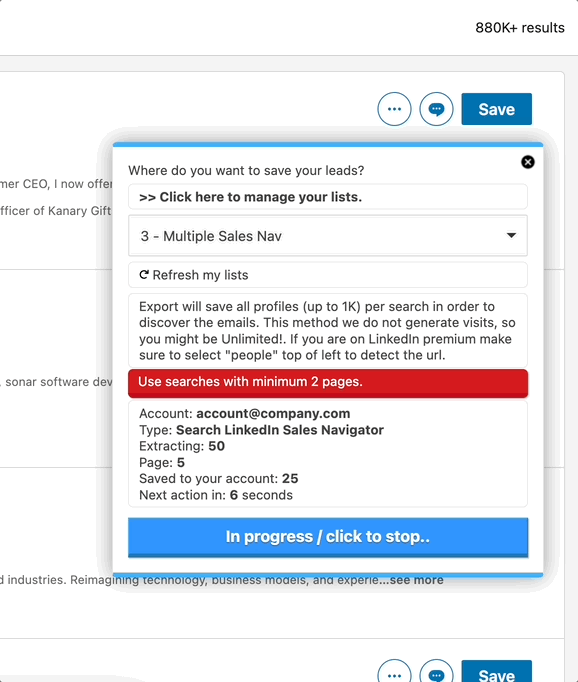The image size is (578, 682).
Task: Open the bottom message chat bubble icon
Action: pyautogui.click(x=436, y=675)
